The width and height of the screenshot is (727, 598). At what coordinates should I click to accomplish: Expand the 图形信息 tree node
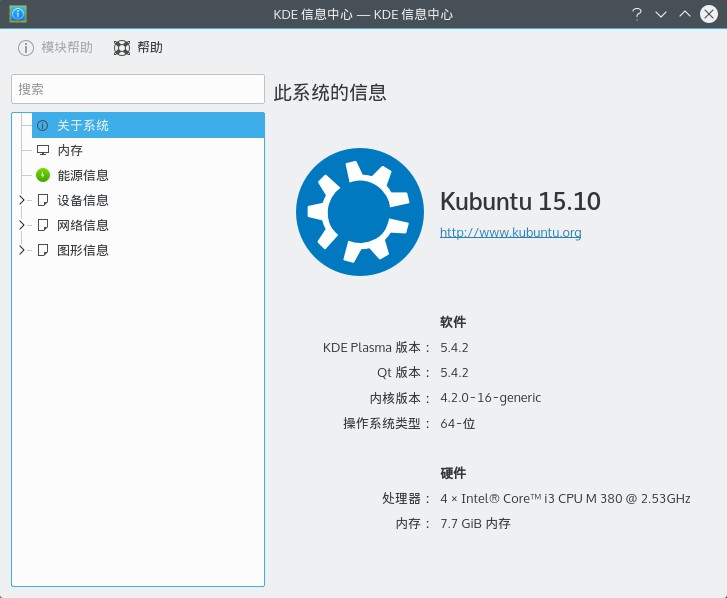coord(21,250)
